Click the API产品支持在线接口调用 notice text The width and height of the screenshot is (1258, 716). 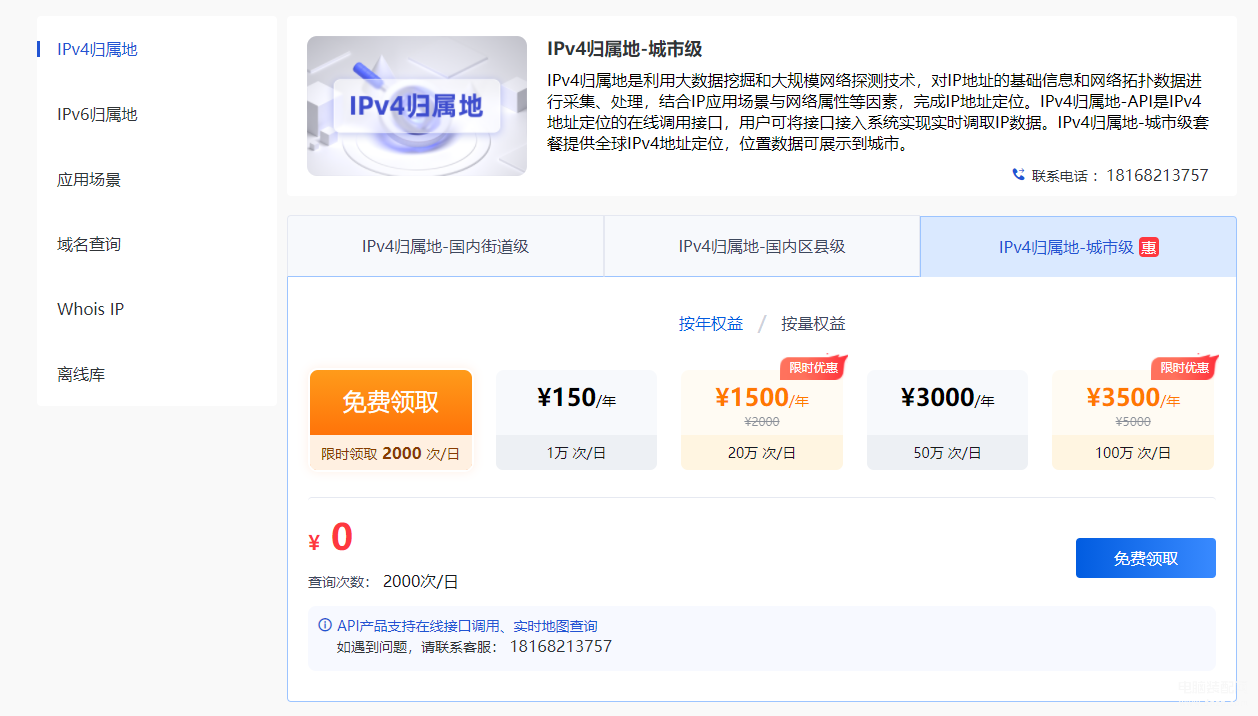[x=467, y=626]
